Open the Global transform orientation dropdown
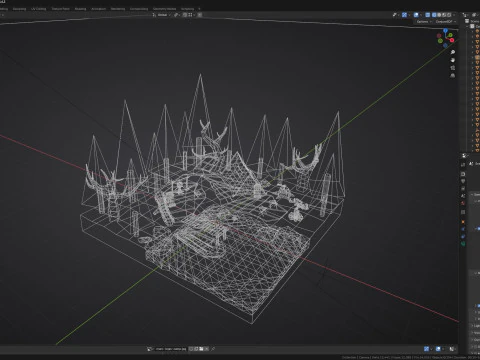 (x=162, y=15)
